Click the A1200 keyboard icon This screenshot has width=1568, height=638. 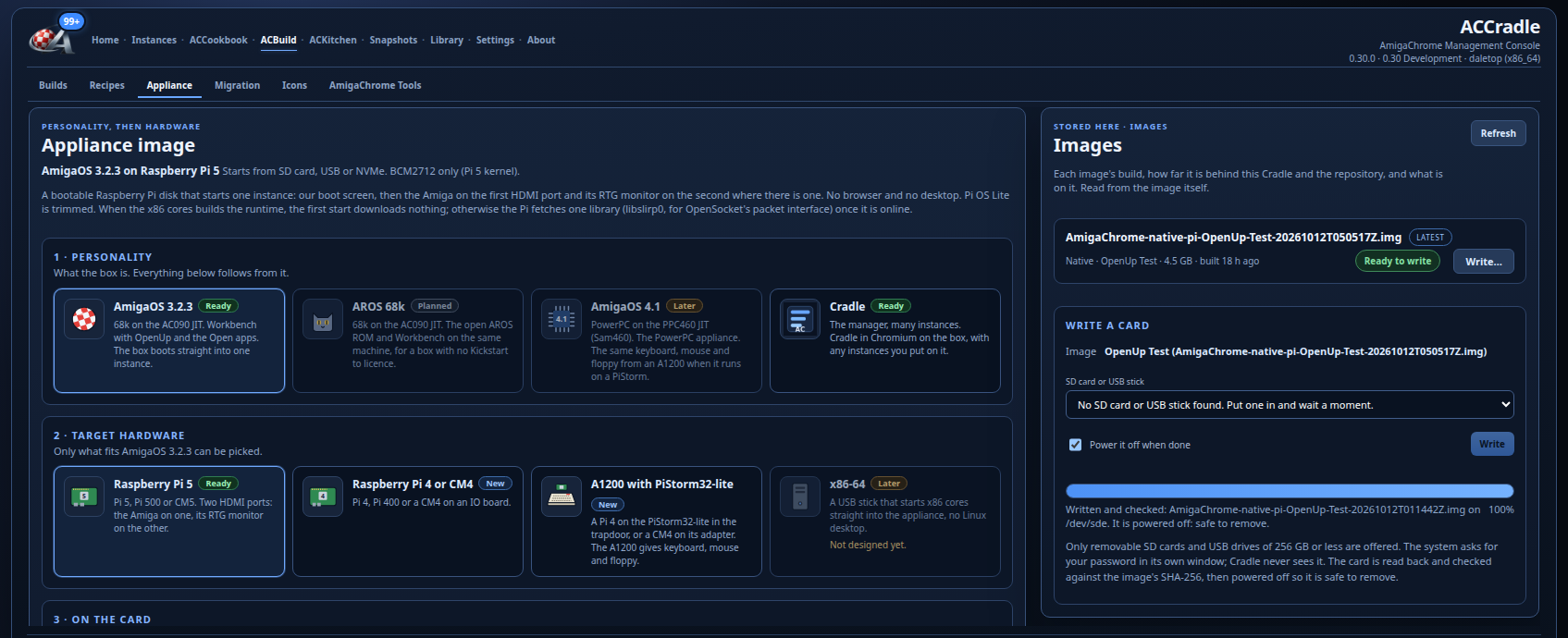[562, 497]
